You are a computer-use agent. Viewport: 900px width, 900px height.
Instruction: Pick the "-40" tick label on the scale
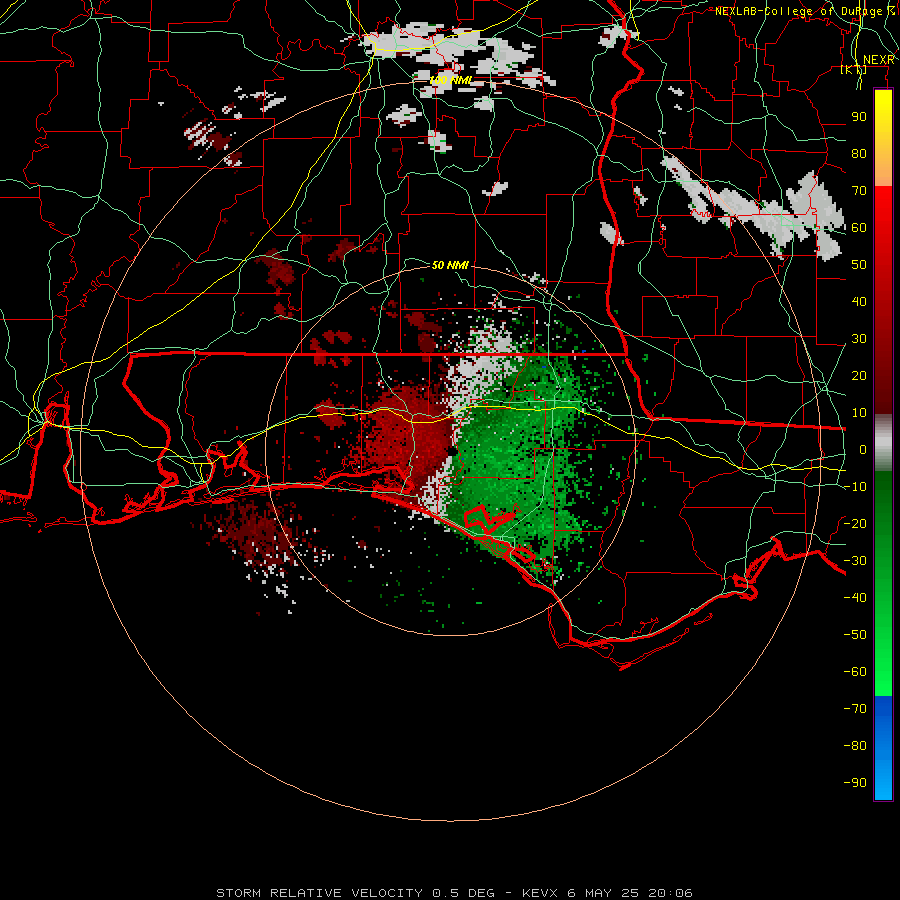tap(855, 598)
